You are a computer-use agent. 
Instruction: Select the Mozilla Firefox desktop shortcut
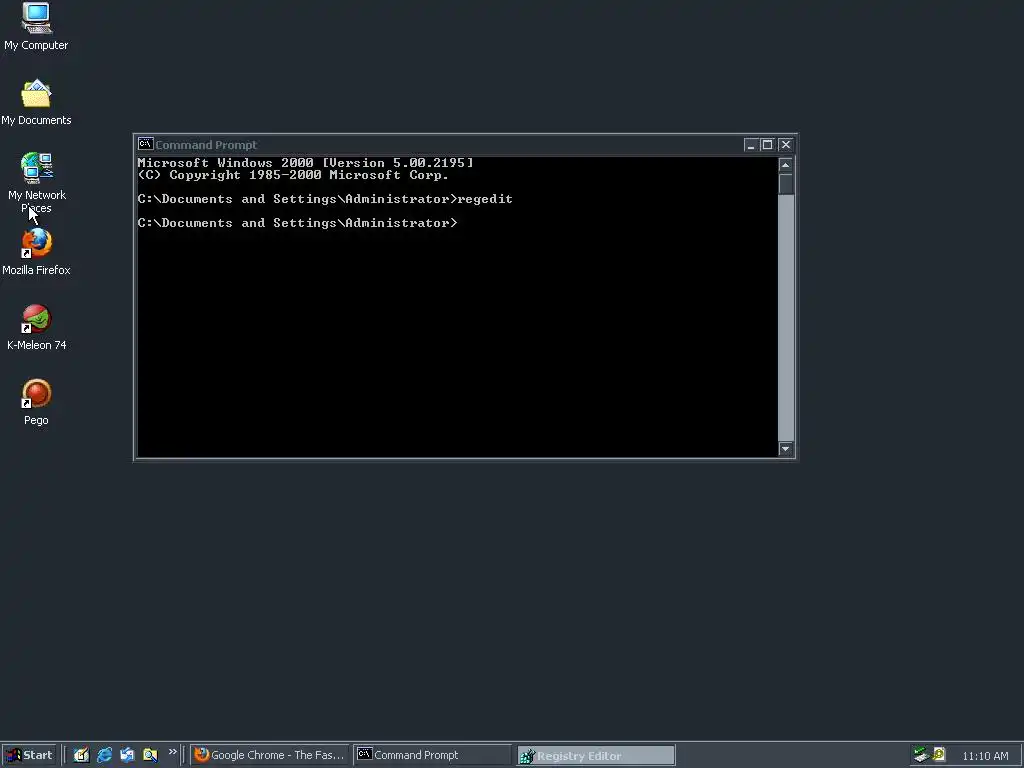36,251
